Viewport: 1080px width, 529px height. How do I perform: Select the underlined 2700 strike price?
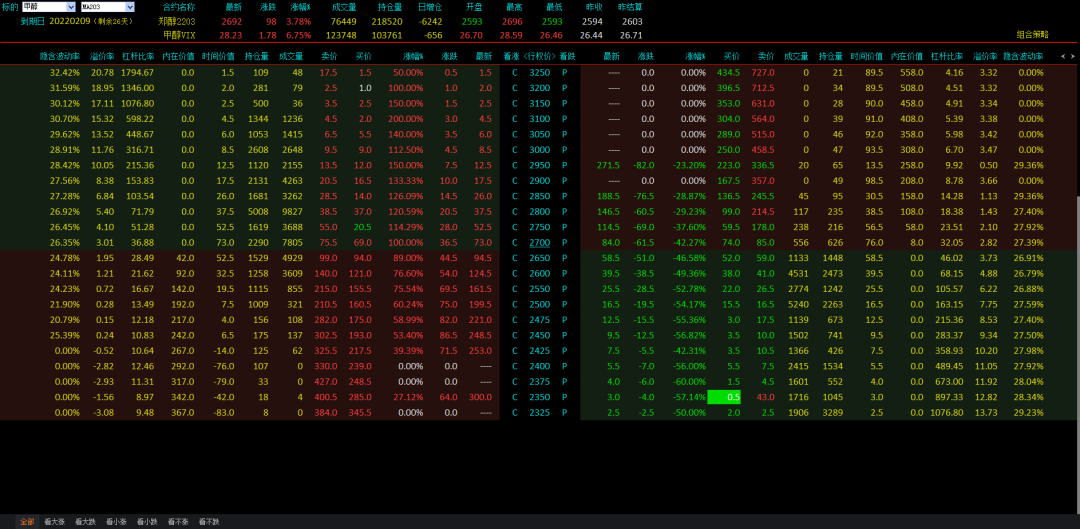click(x=539, y=242)
